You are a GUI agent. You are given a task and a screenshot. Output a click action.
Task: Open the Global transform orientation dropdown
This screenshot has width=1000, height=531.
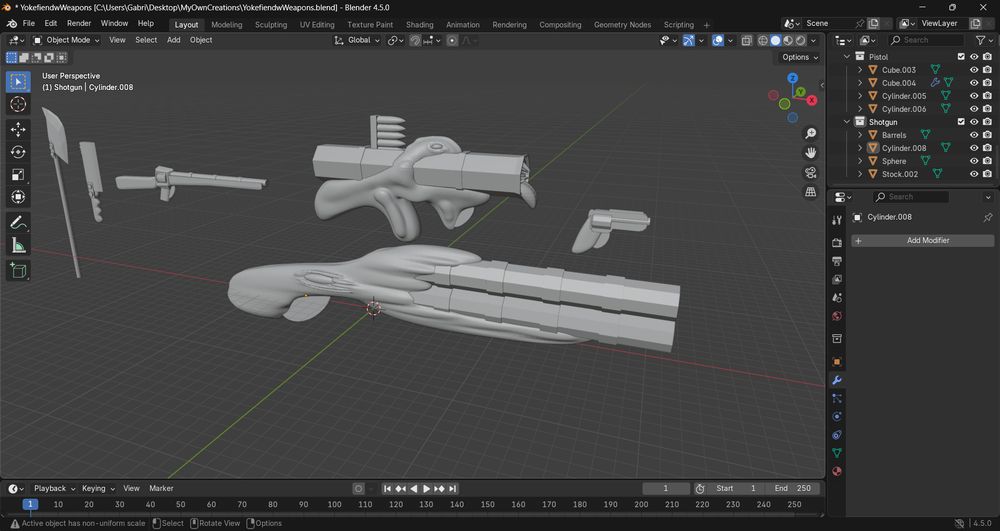click(358, 40)
